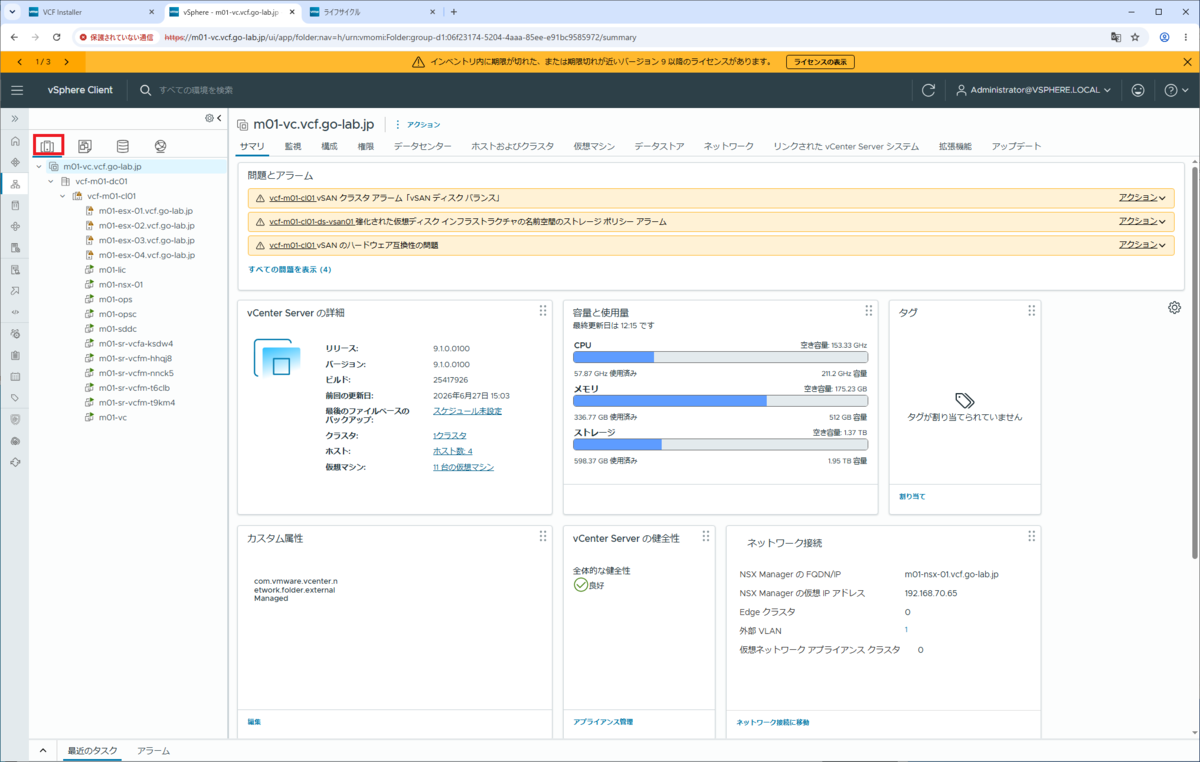Click the メモリ usage bar
Viewport: 1200px width, 762px height.
(720, 400)
